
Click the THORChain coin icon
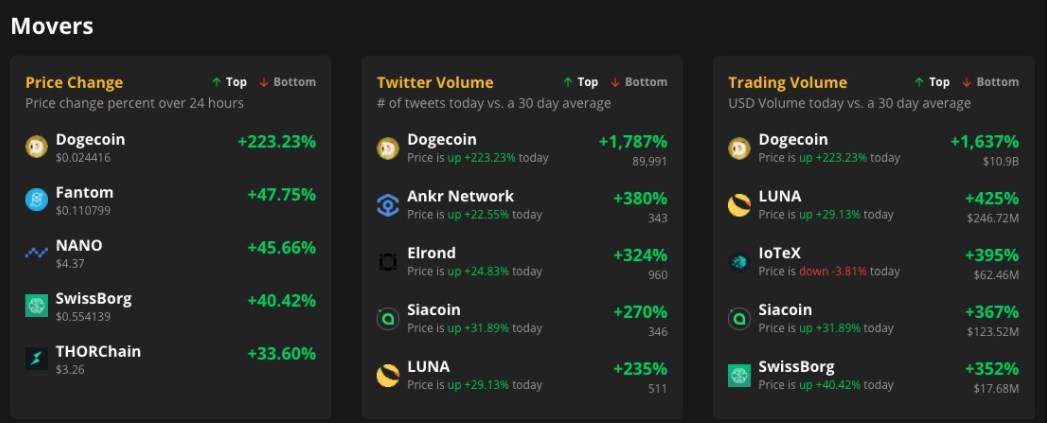[37, 359]
